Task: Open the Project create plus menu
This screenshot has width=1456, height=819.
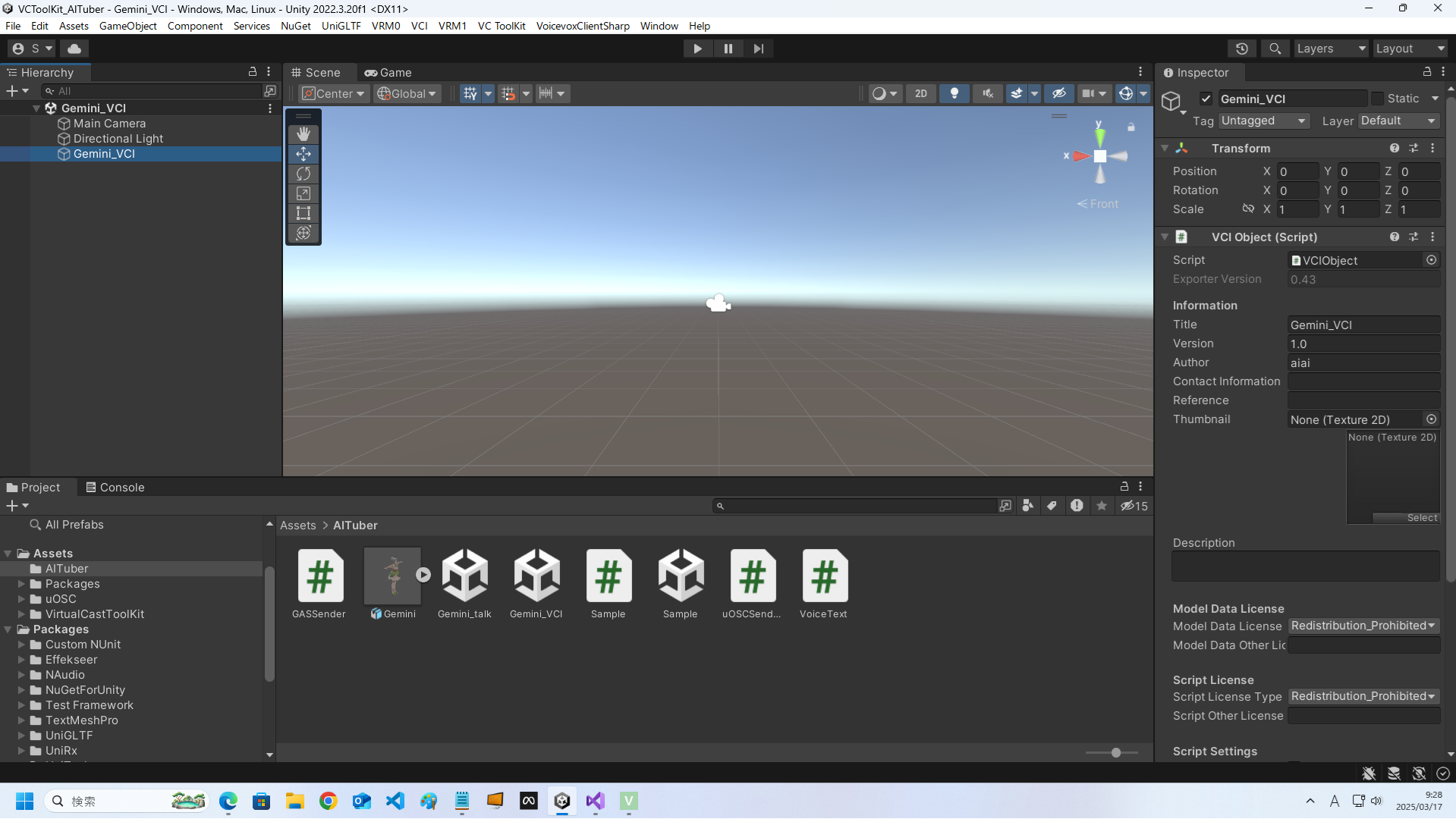Action: click(x=17, y=506)
